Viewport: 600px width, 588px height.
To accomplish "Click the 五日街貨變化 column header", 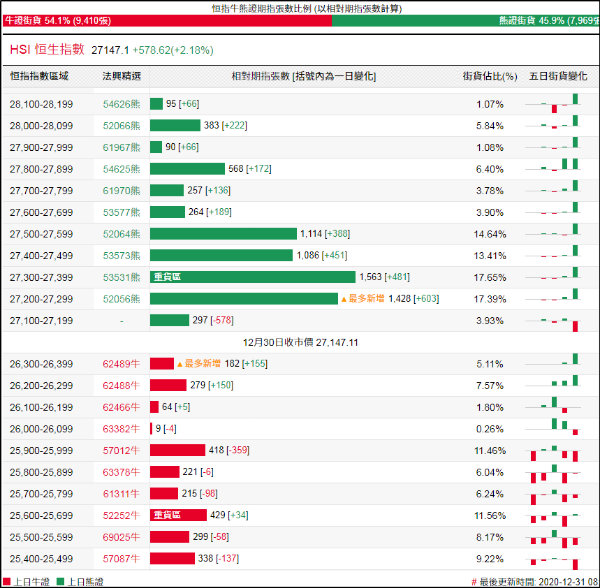I will point(558,76).
